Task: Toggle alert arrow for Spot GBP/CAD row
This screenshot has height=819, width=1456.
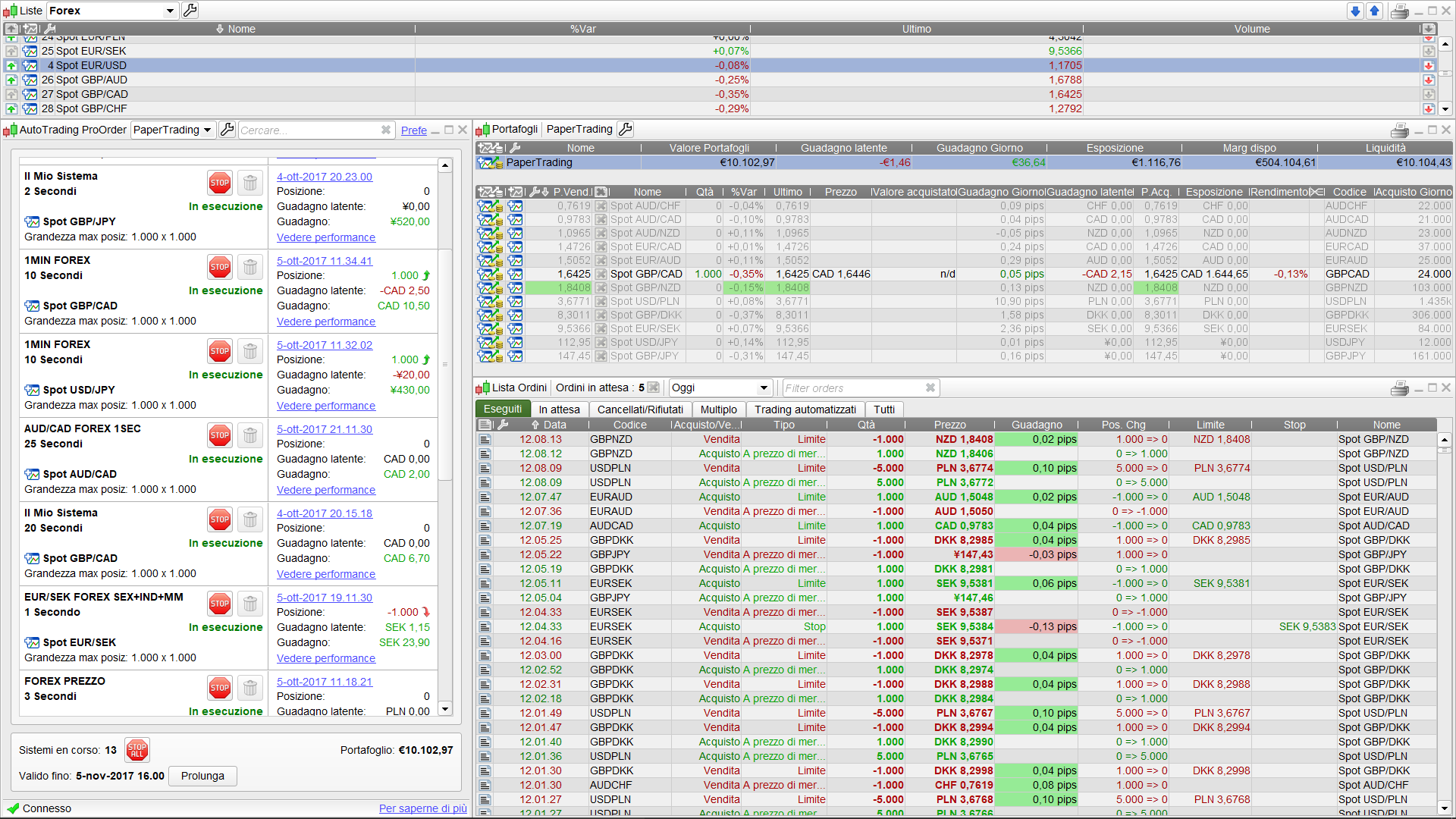Action: (11, 94)
